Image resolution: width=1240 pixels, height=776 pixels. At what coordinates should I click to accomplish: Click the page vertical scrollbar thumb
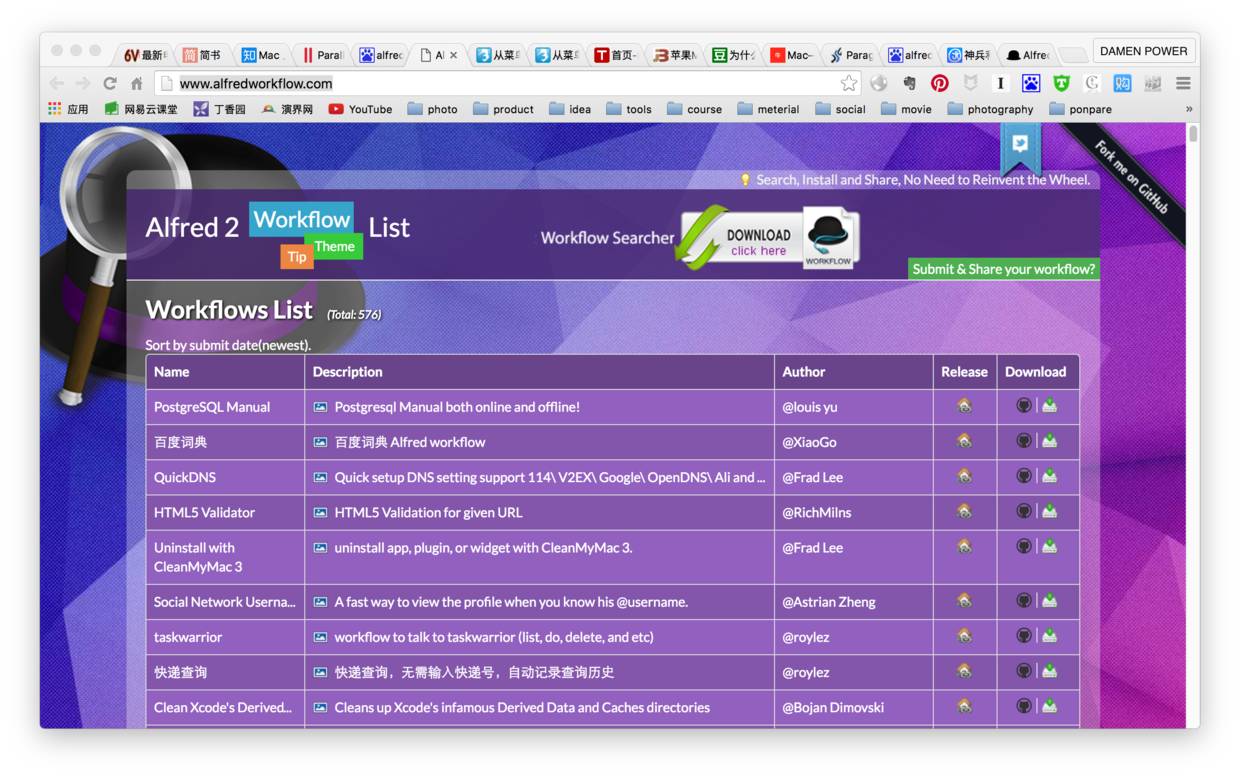pos(1192,134)
